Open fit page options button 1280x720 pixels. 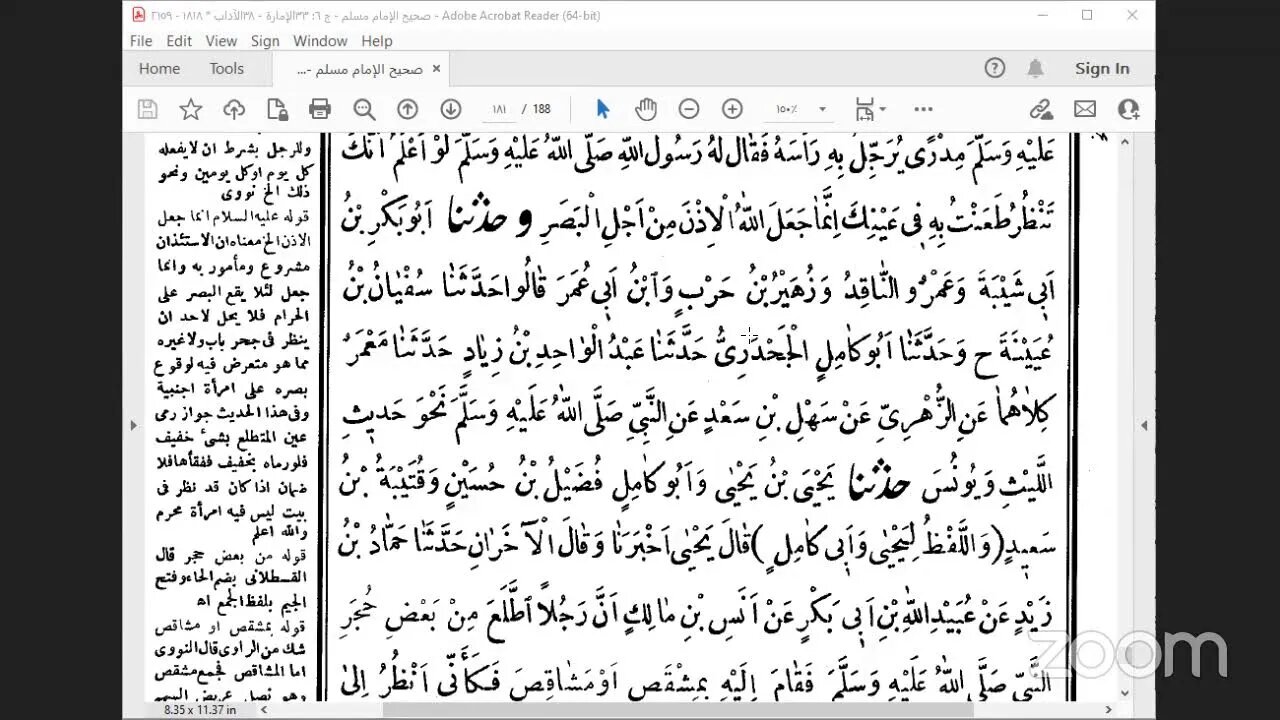pos(870,109)
